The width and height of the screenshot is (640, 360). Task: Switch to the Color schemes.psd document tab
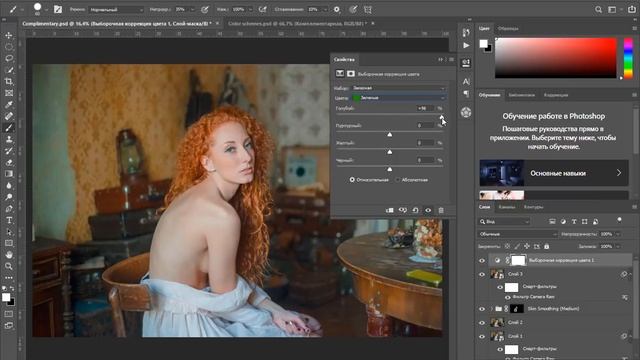click(298, 24)
